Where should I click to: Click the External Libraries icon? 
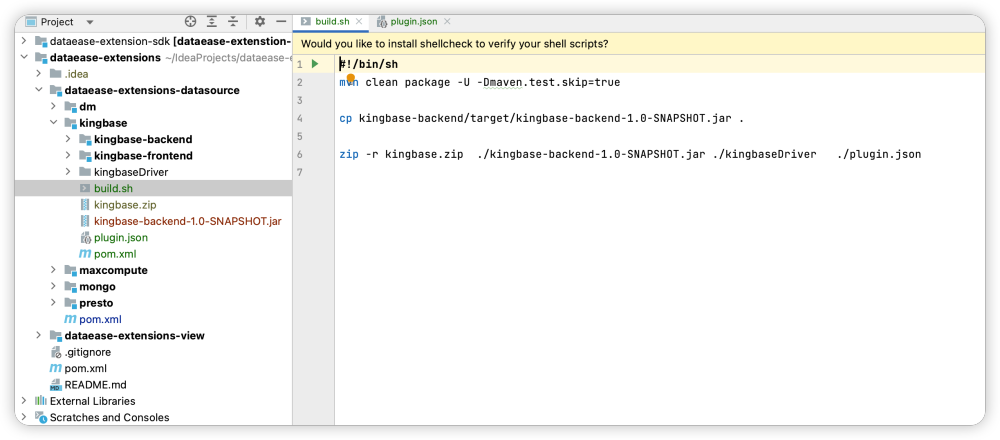click(41, 401)
